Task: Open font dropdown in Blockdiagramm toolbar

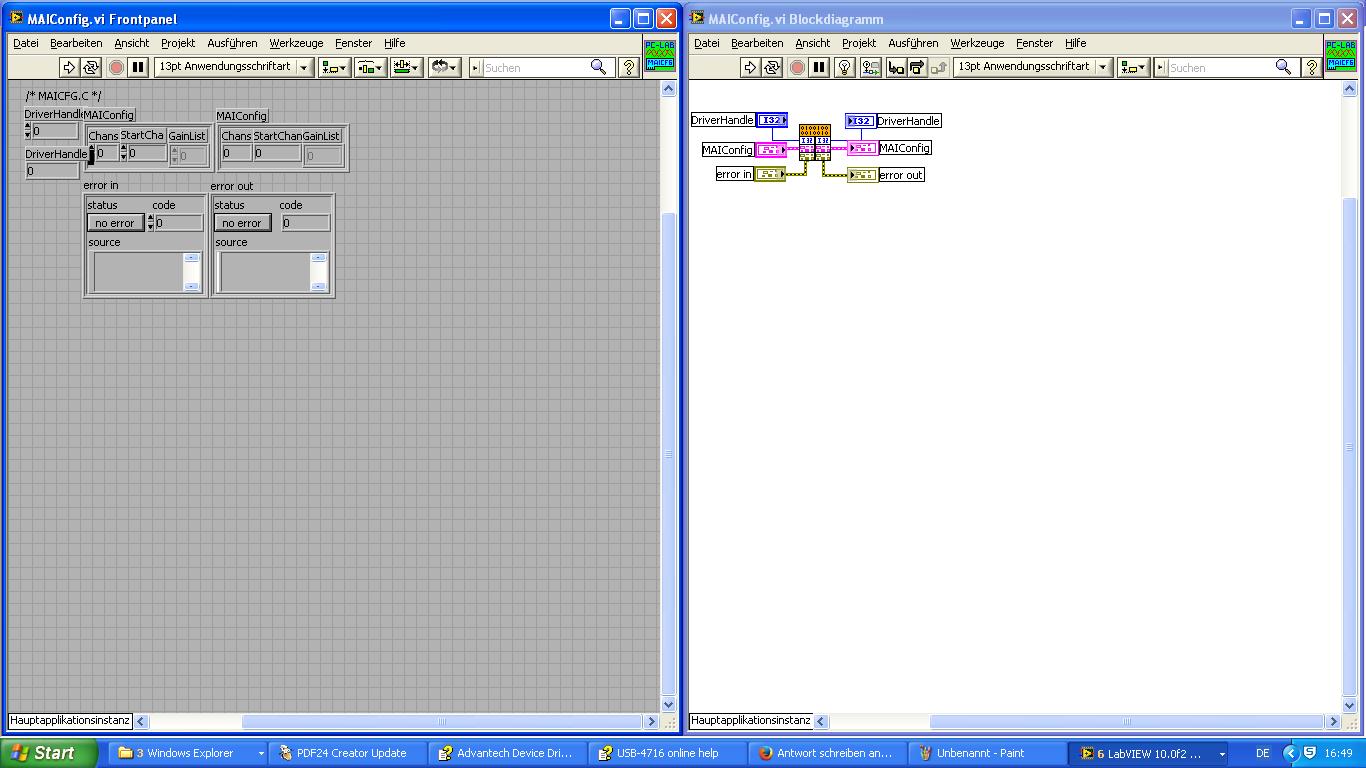Action: (1033, 67)
